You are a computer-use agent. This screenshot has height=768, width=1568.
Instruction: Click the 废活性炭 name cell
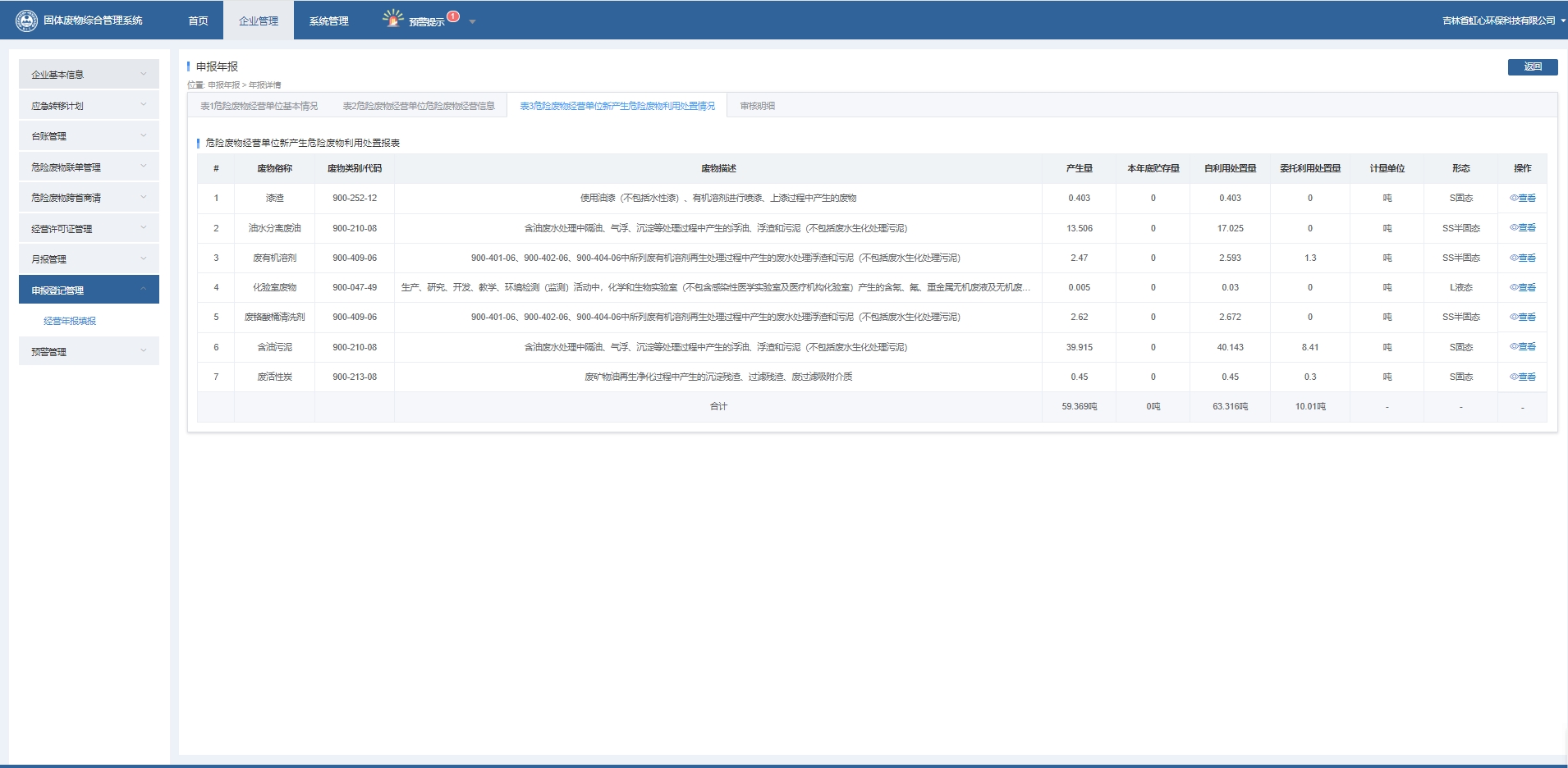(x=274, y=377)
